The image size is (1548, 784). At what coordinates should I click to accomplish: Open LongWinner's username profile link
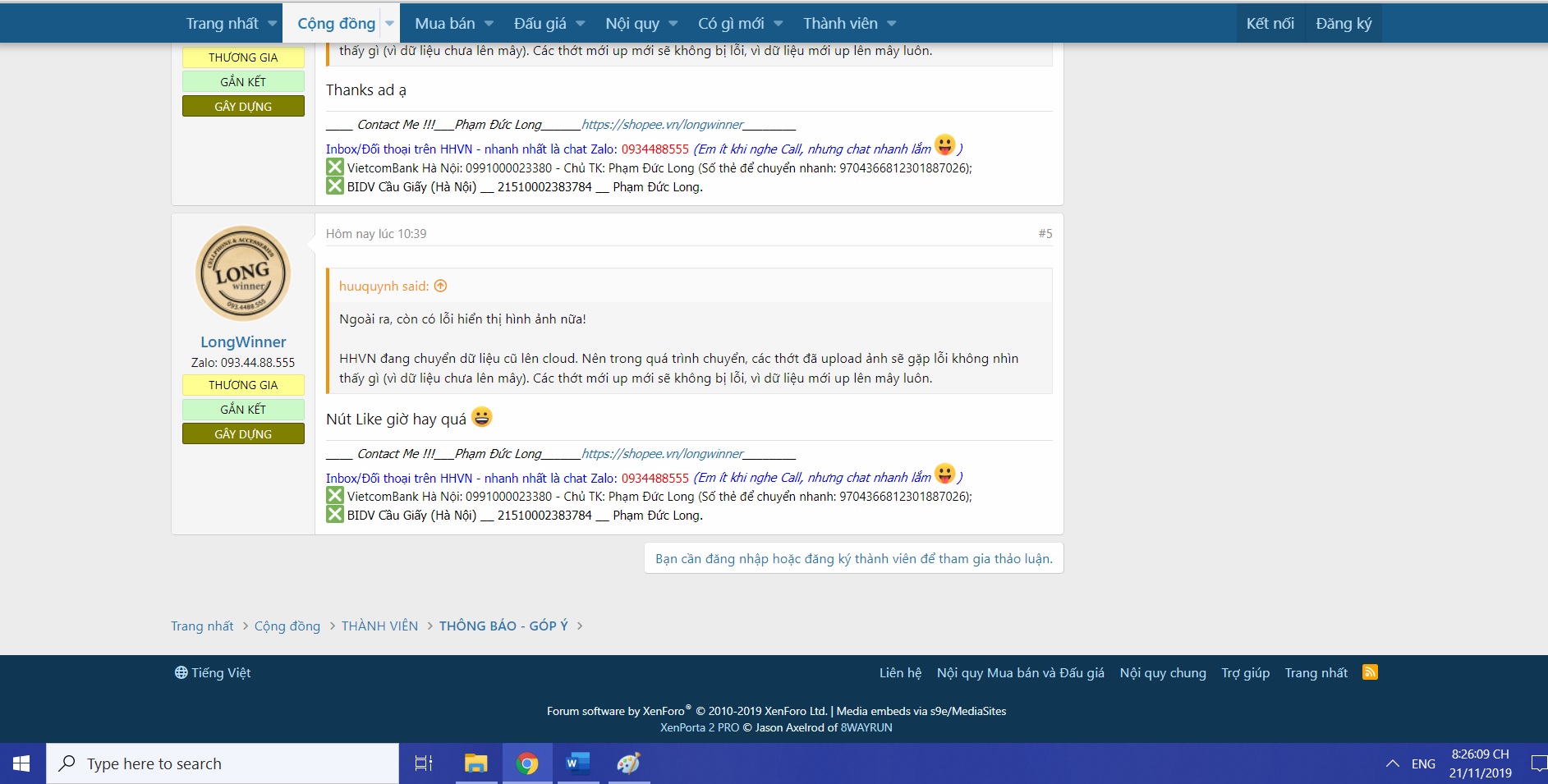click(x=243, y=342)
